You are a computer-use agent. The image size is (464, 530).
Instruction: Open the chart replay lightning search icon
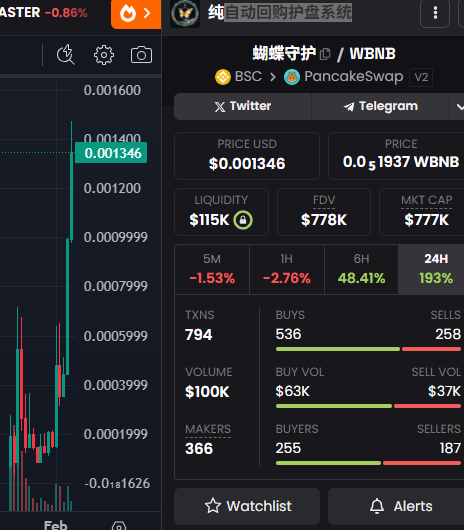[66, 54]
